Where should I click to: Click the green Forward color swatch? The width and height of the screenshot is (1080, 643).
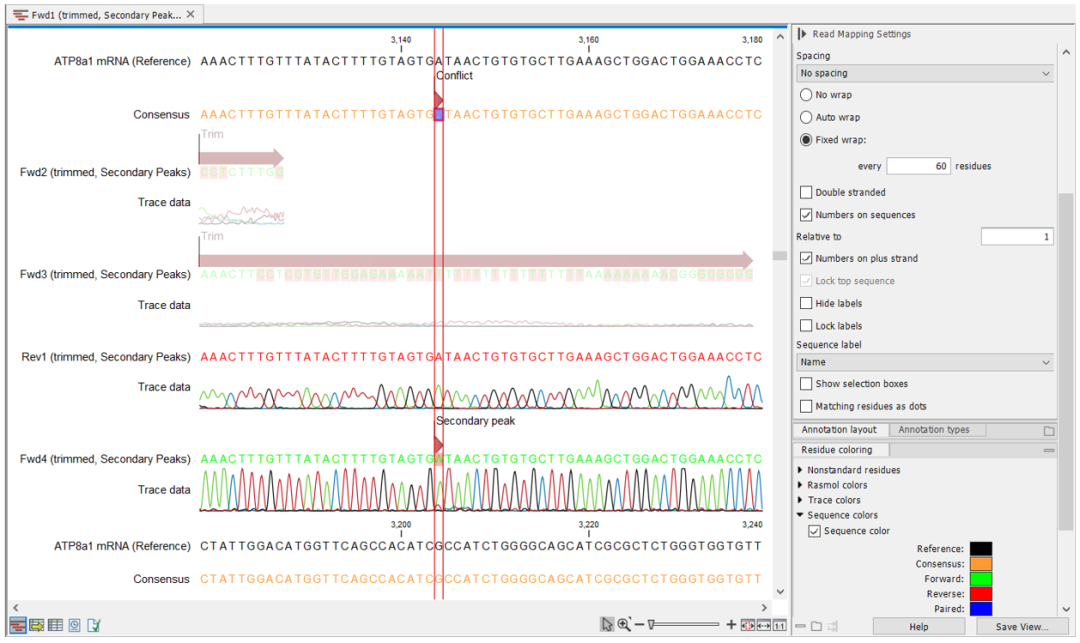(981, 579)
